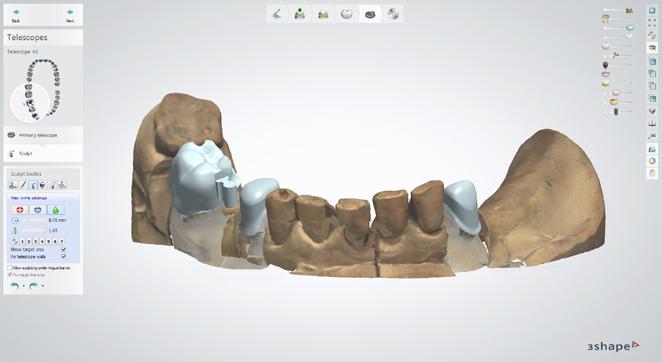Select wax knife preset 1
Screen dimensions: 662x362
(x=23, y=242)
